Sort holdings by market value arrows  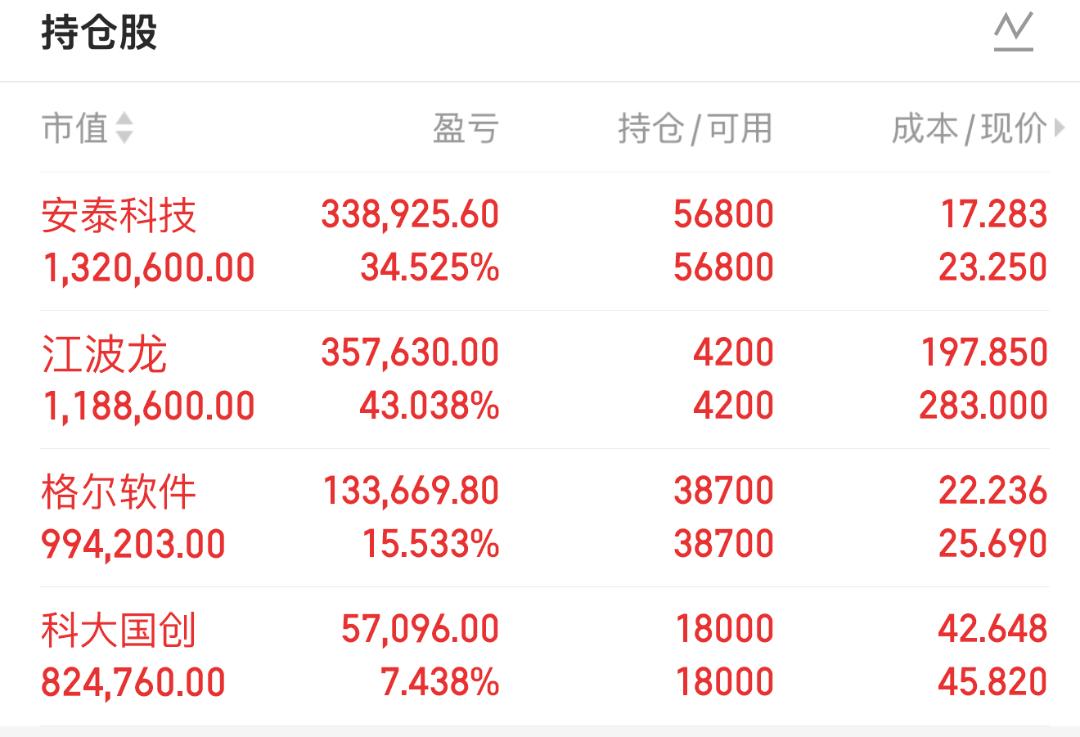tap(124, 128)
